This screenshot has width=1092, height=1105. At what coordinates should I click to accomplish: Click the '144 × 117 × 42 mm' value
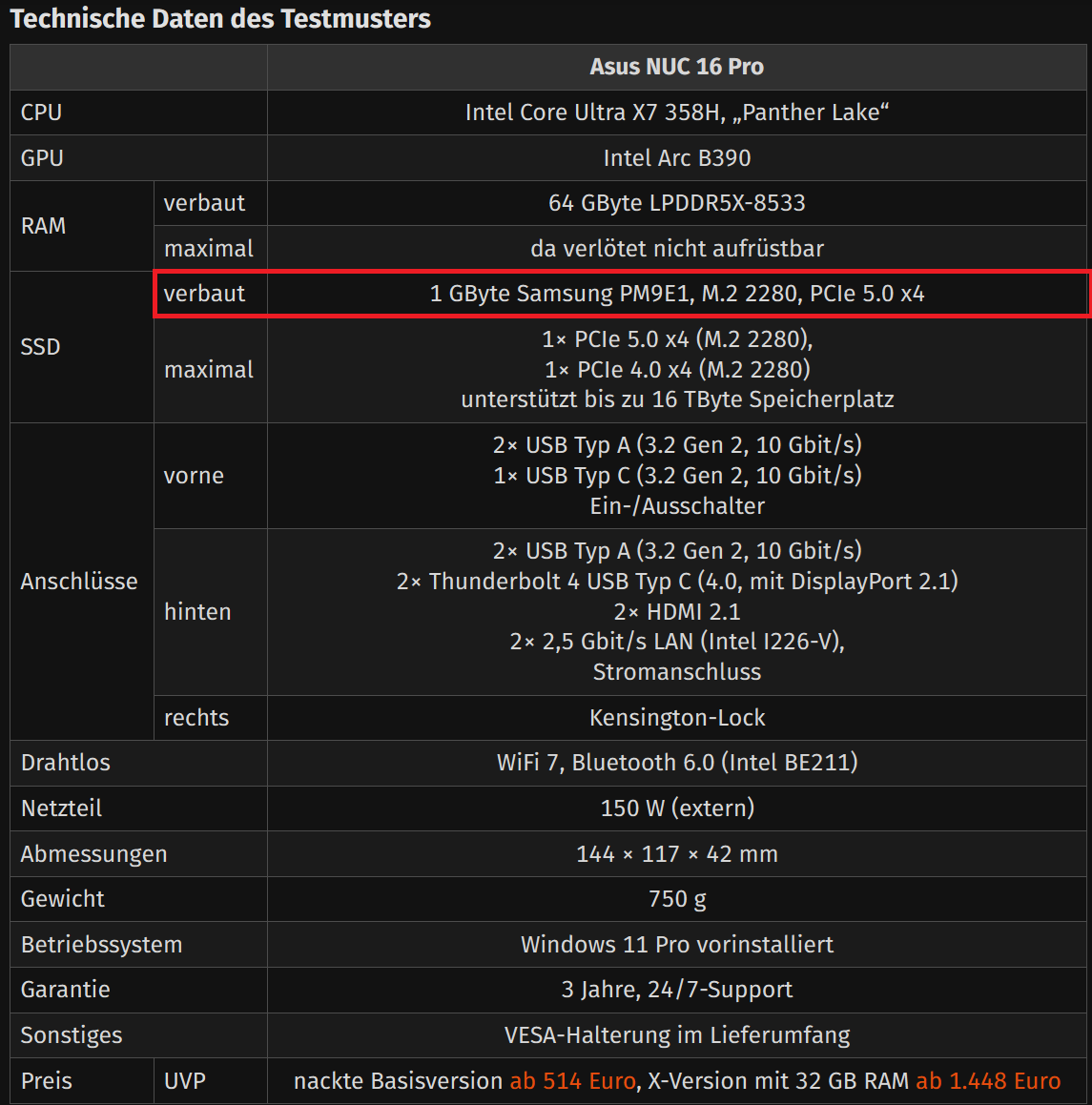pos(677,854)
